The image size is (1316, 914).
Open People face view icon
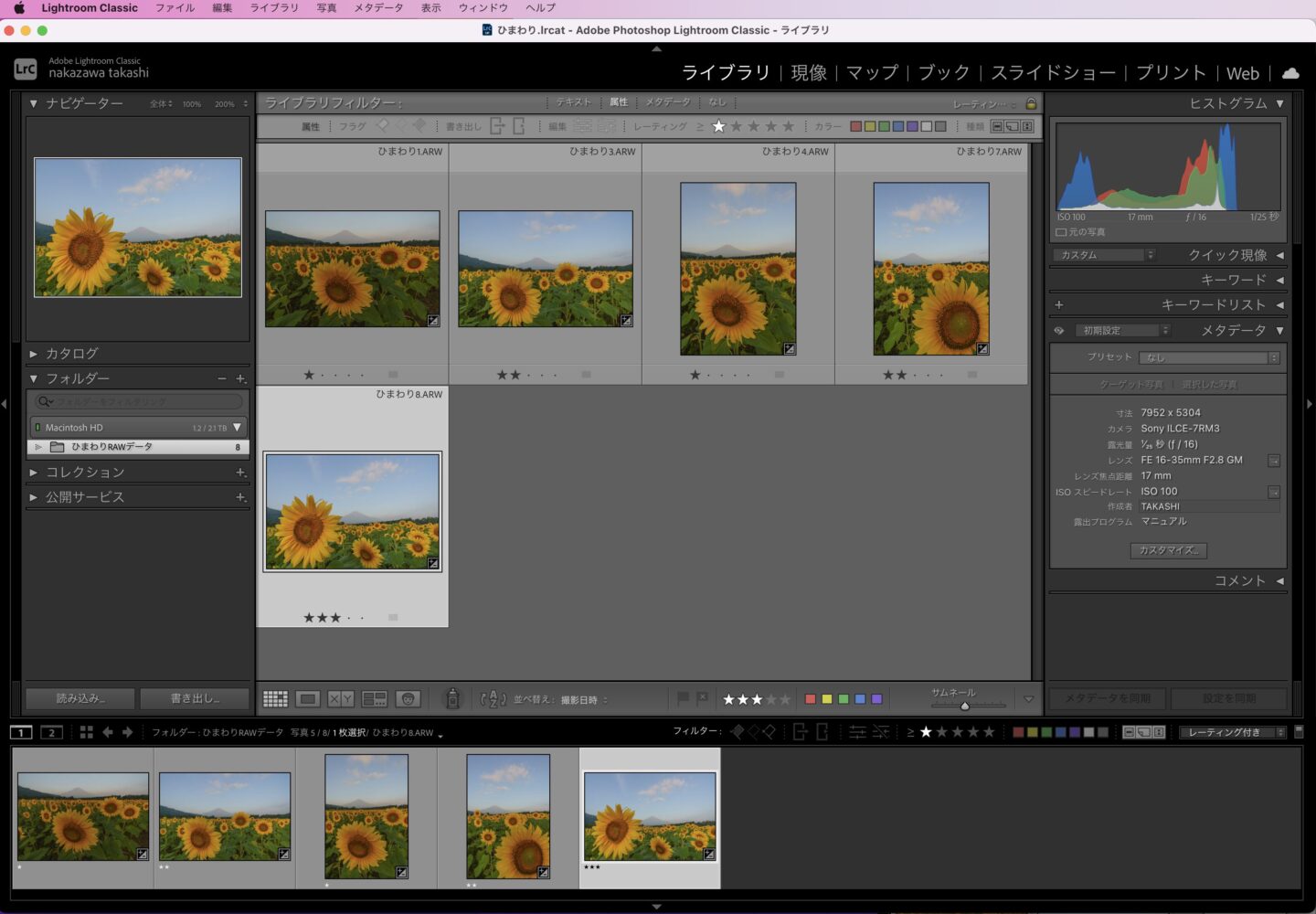[x=408, y=699]
